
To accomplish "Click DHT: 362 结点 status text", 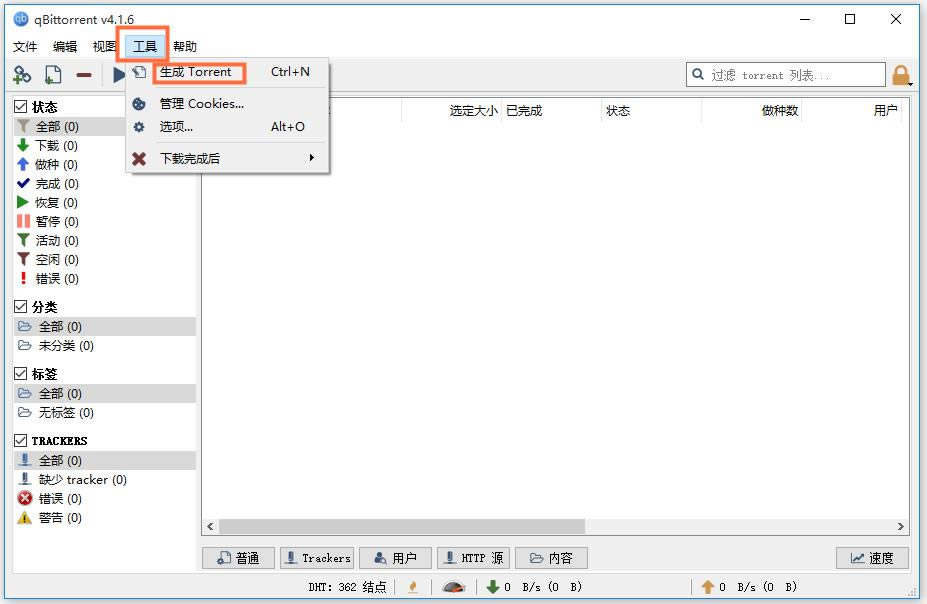I will tap(347, 587).
